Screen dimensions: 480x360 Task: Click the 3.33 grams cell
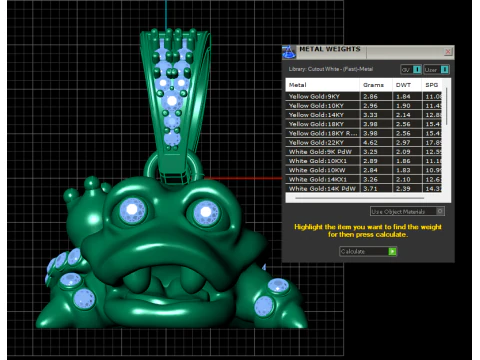coord(376,115)
